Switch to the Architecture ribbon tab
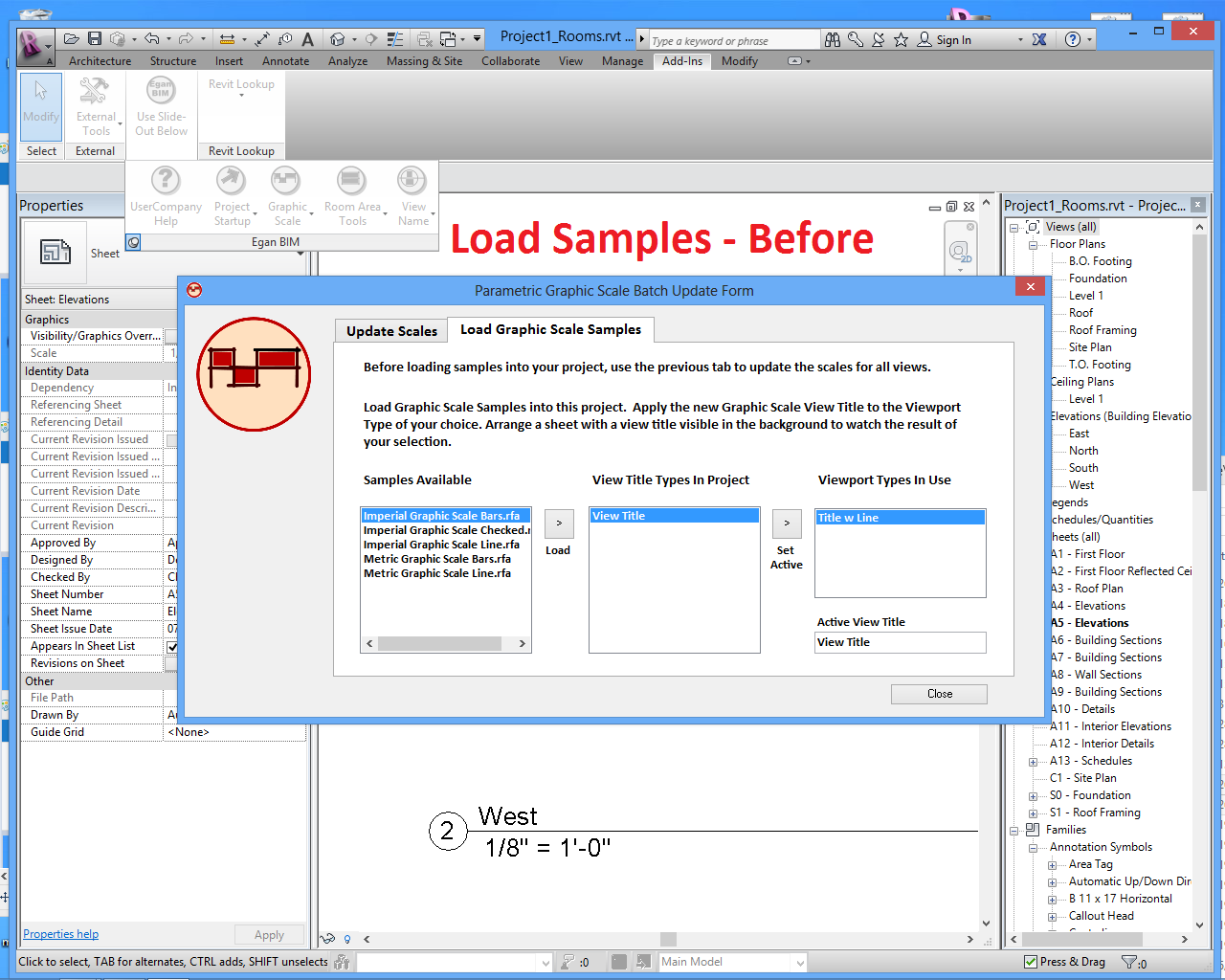 click(x=100, y=61)
